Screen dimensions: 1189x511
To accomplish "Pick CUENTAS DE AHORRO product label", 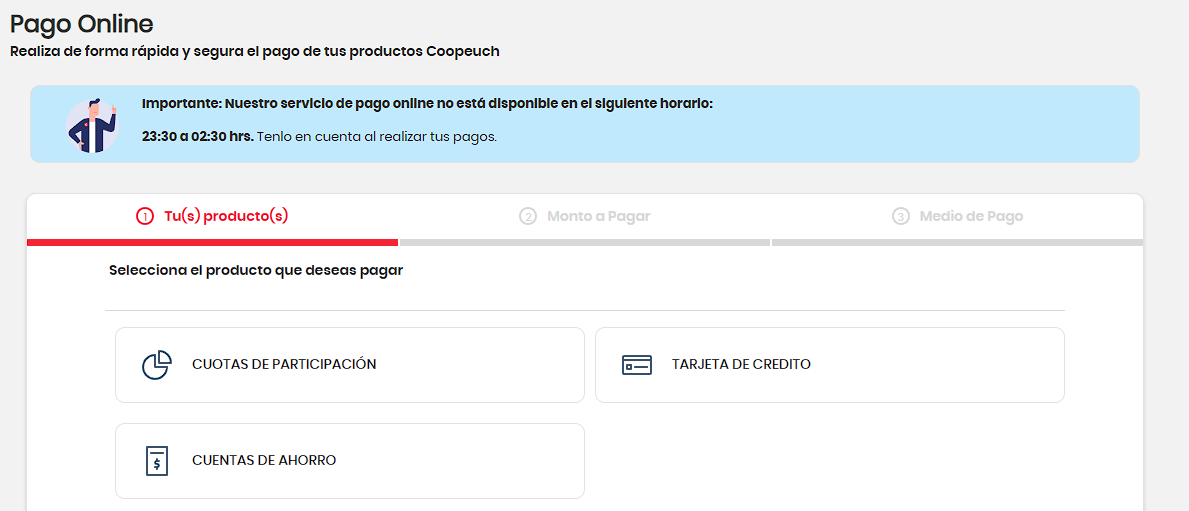I will [264, 461].
